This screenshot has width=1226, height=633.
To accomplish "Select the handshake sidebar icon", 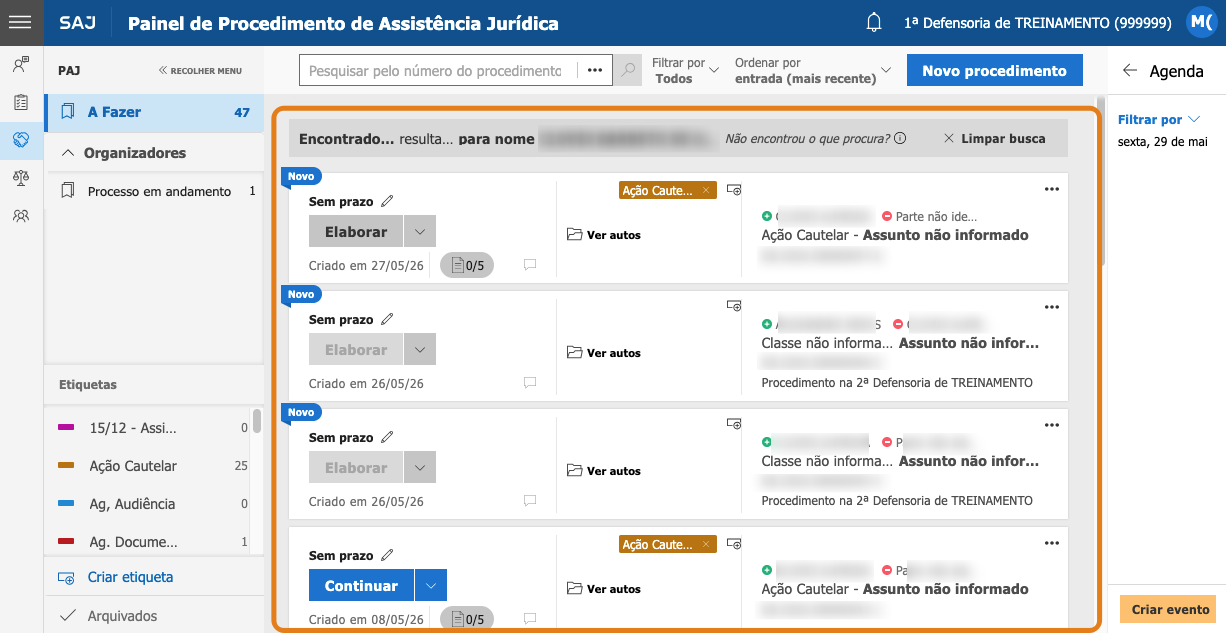I will click(x=21, y=140).
